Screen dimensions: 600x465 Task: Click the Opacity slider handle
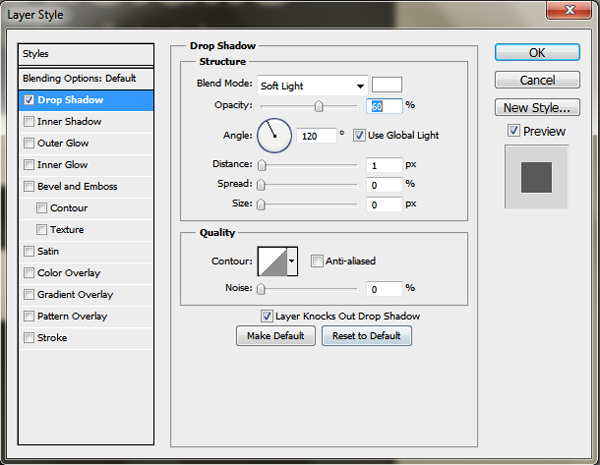(319, 106)
